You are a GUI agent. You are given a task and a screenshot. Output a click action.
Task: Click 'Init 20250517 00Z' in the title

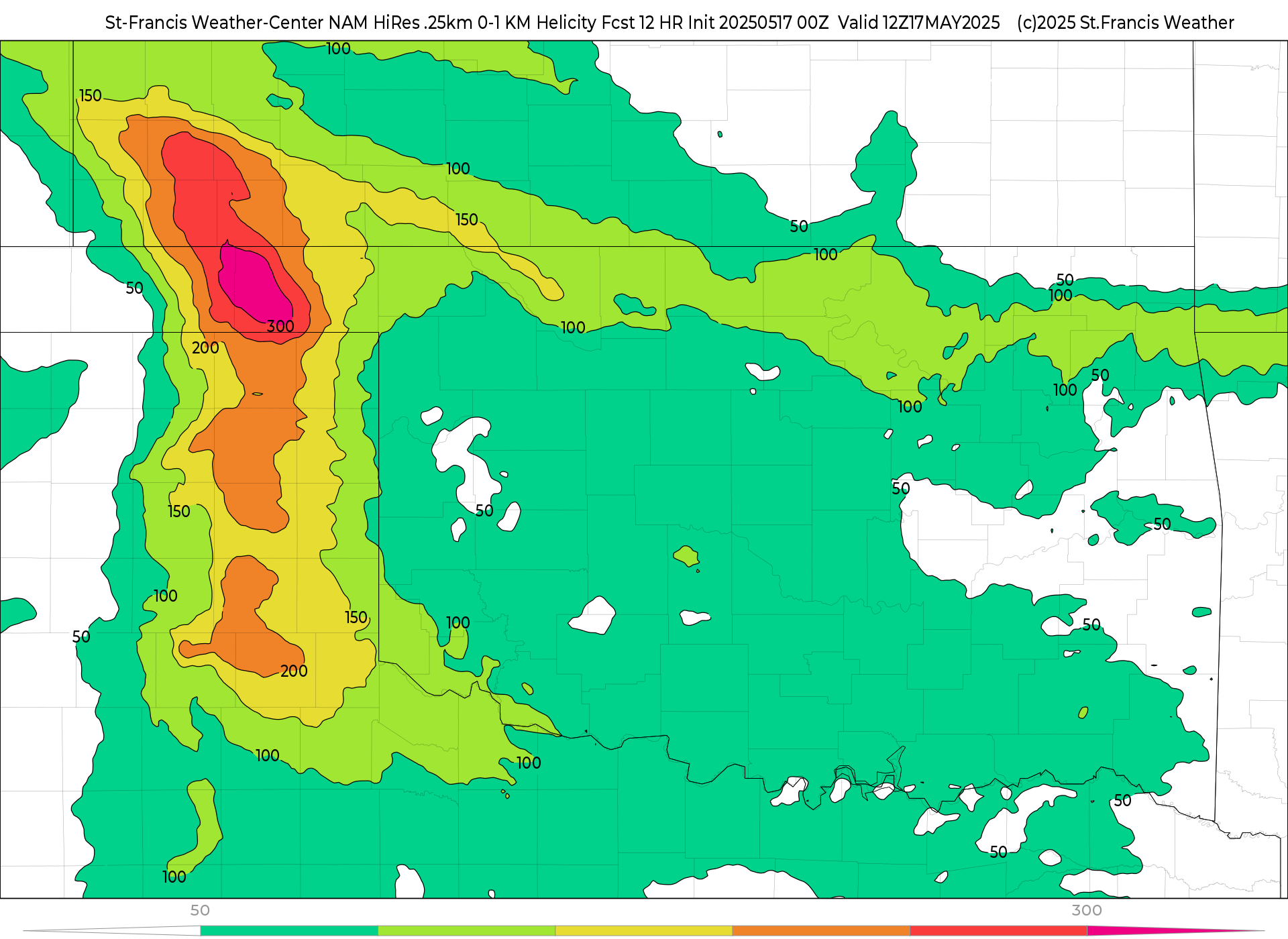click(x=759, y=23)
